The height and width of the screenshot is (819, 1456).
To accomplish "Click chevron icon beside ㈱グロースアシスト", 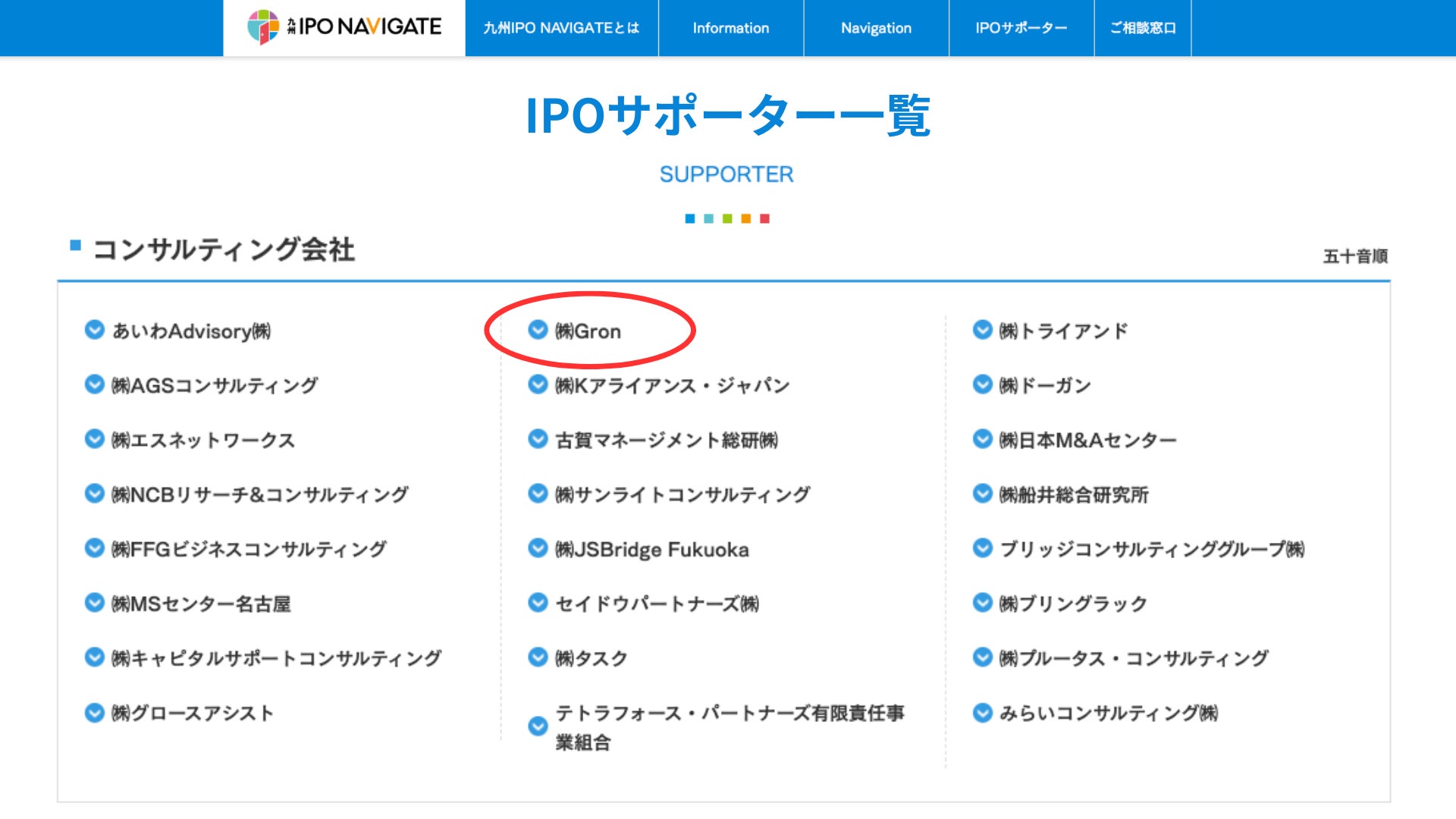I will (x=94, y=712).
